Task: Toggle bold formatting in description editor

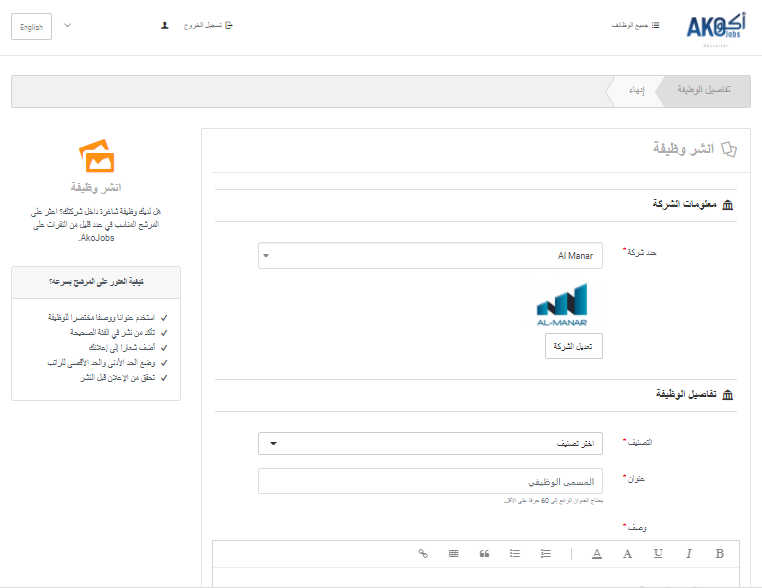Action: click(x=719, y=553)
